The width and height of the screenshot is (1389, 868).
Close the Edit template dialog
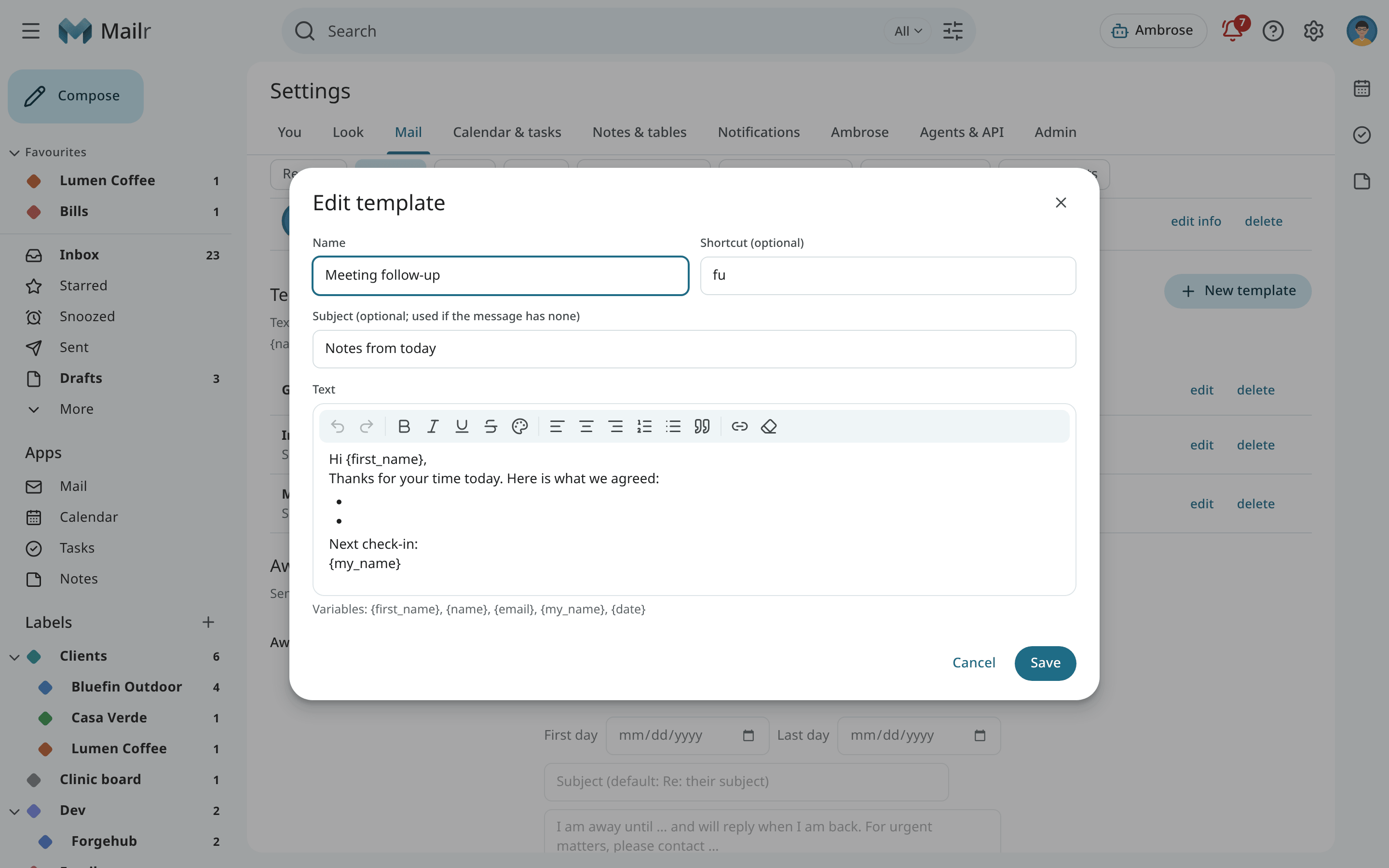1061,203
